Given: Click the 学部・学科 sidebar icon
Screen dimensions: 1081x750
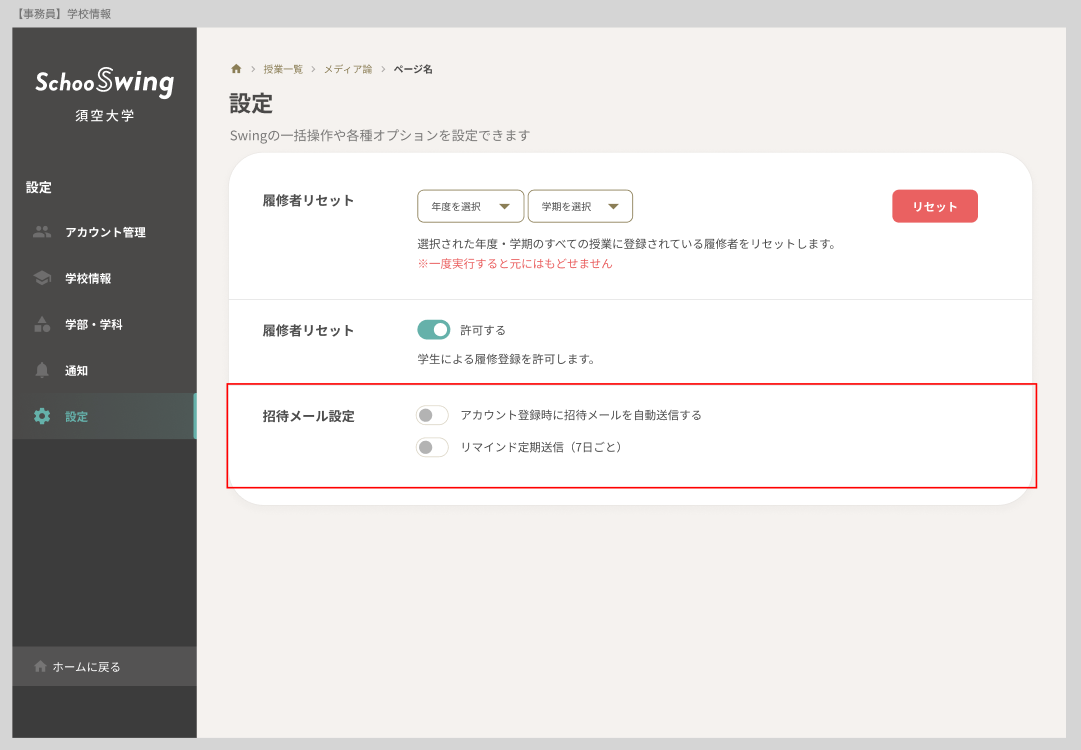Looking at the screenshot, I should 40,324.
